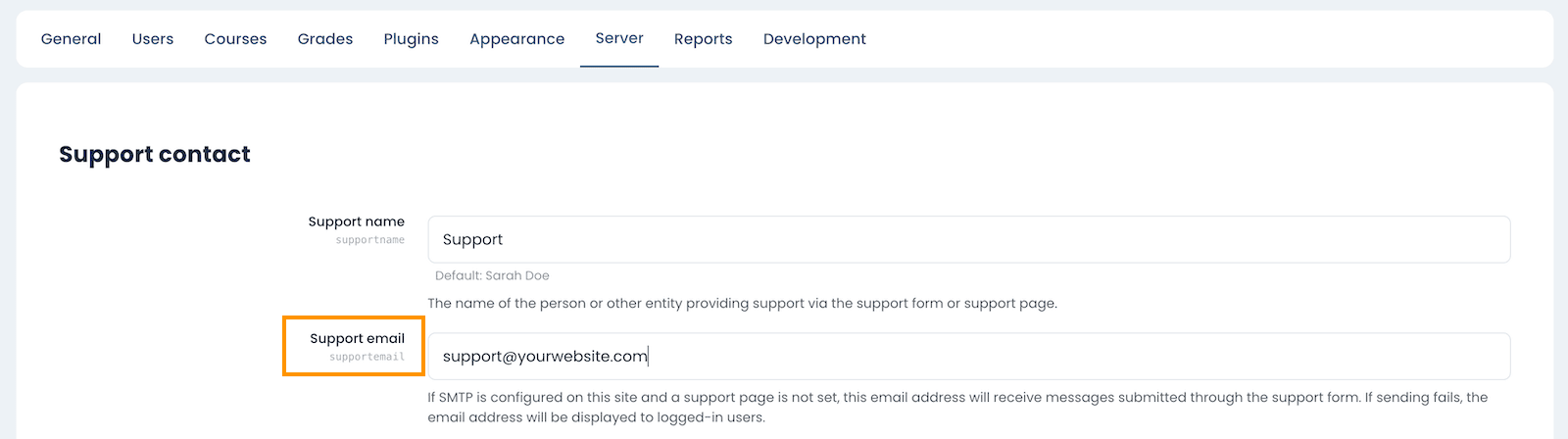Select the Grades tab
Viewport: 1568px width, 439px height.
click(x=325, y=39)
